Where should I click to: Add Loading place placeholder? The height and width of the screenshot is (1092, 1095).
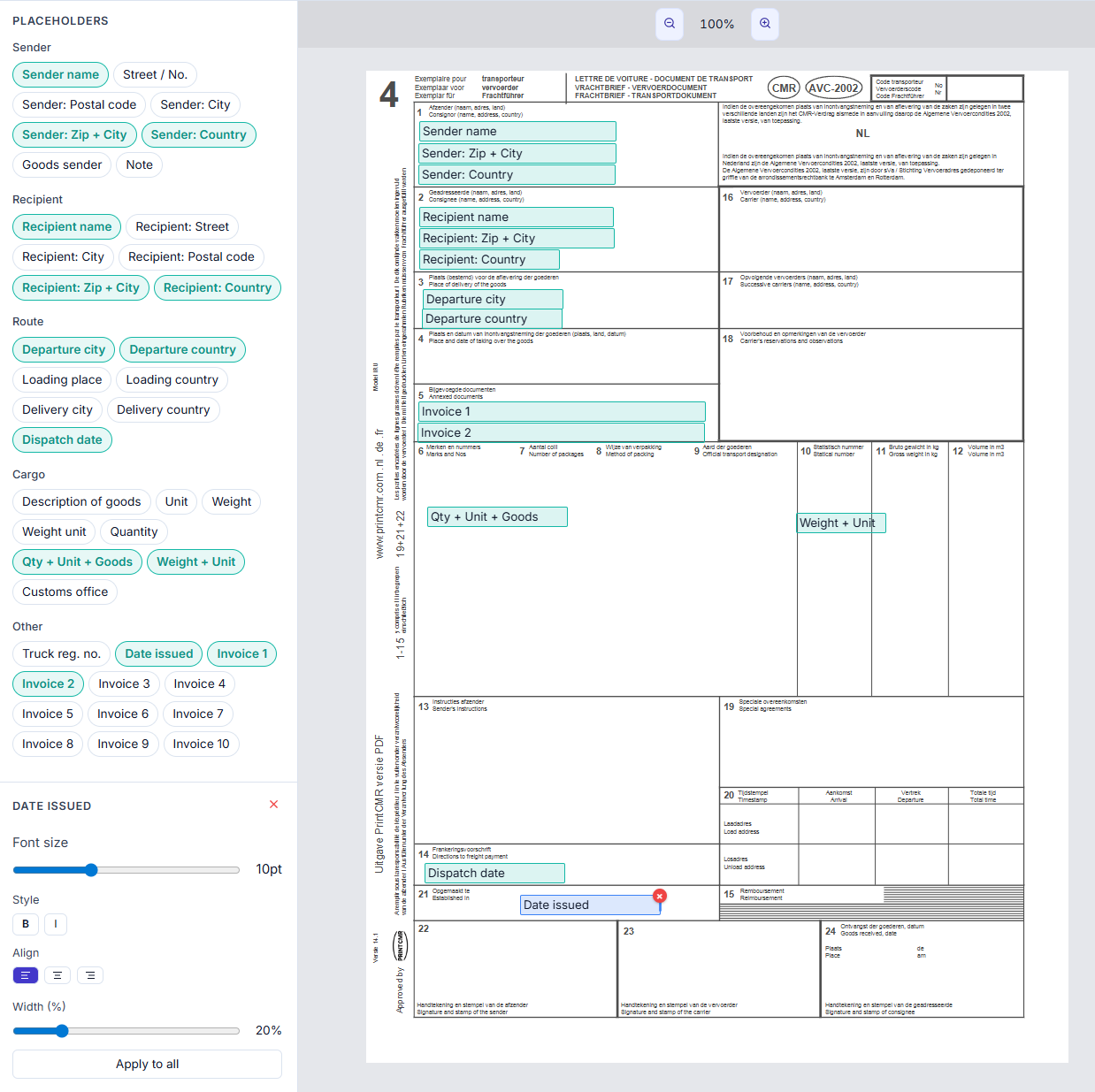click(62, 379)
